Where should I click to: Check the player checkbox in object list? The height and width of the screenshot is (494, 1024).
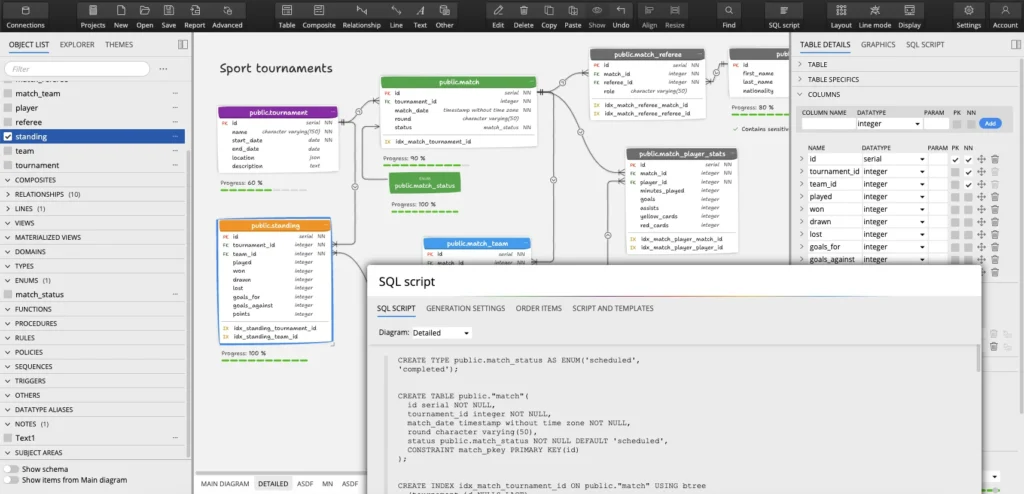click(8, 108)
